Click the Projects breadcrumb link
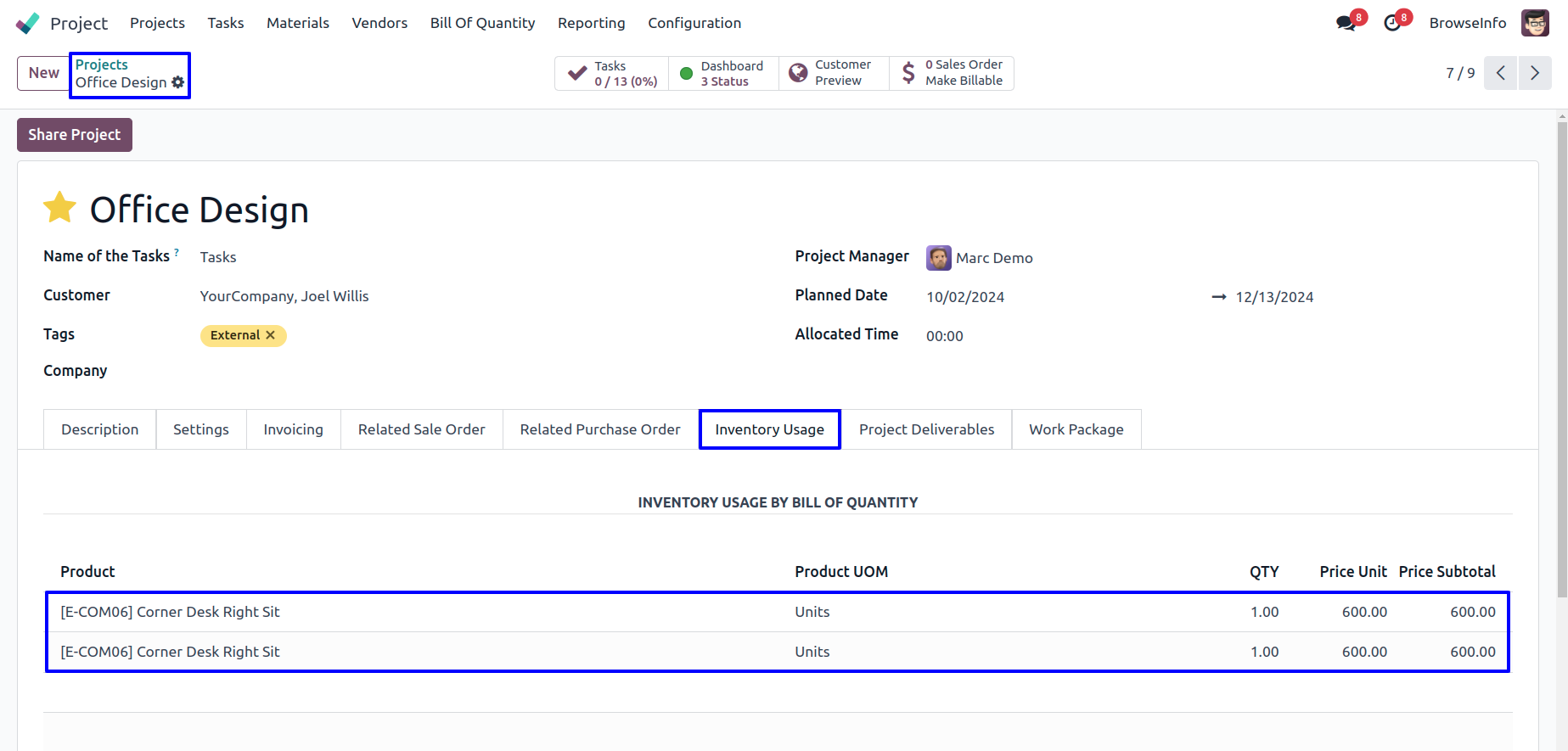This screenshot has height=751, width=1568. click(102, 64)
